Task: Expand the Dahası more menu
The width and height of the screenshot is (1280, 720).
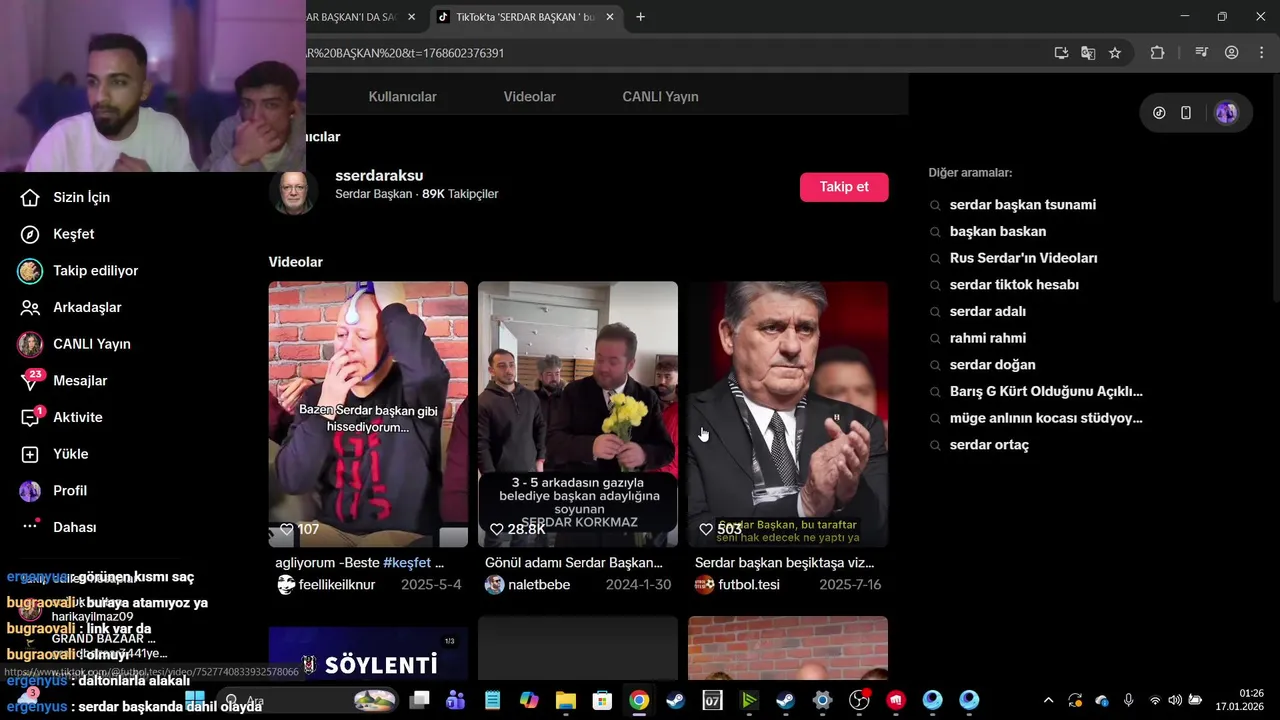Action: tap(59, 527)
